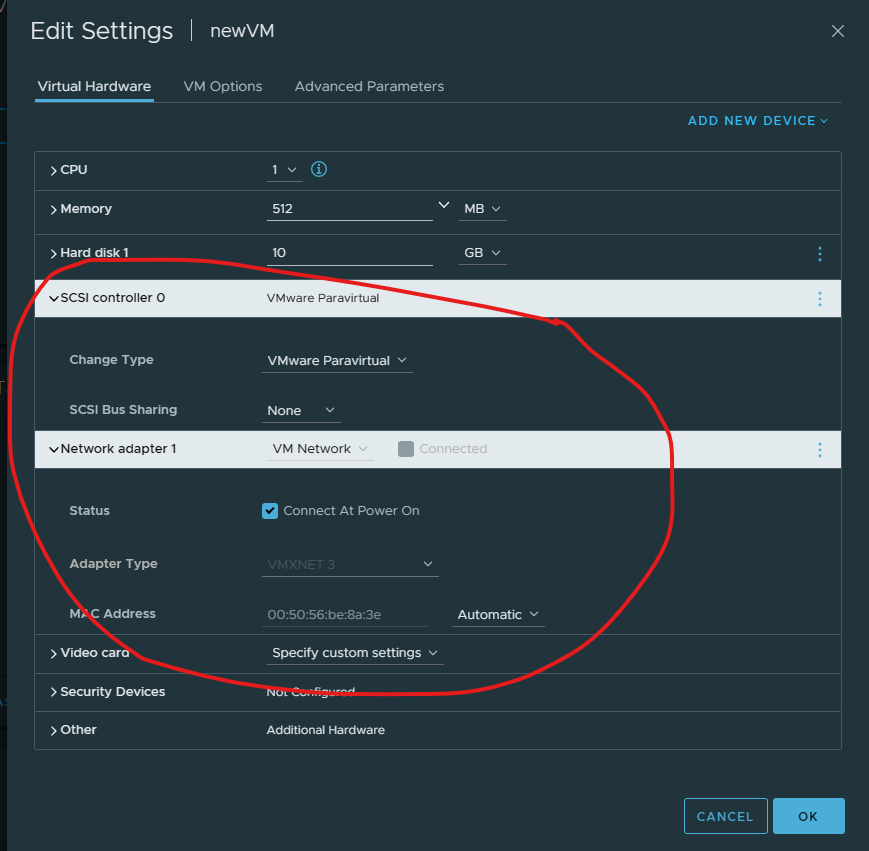The height and width of the screenshot is (851, 869).
Task: Click the 'Adapter Type' label
Action: 113,564
